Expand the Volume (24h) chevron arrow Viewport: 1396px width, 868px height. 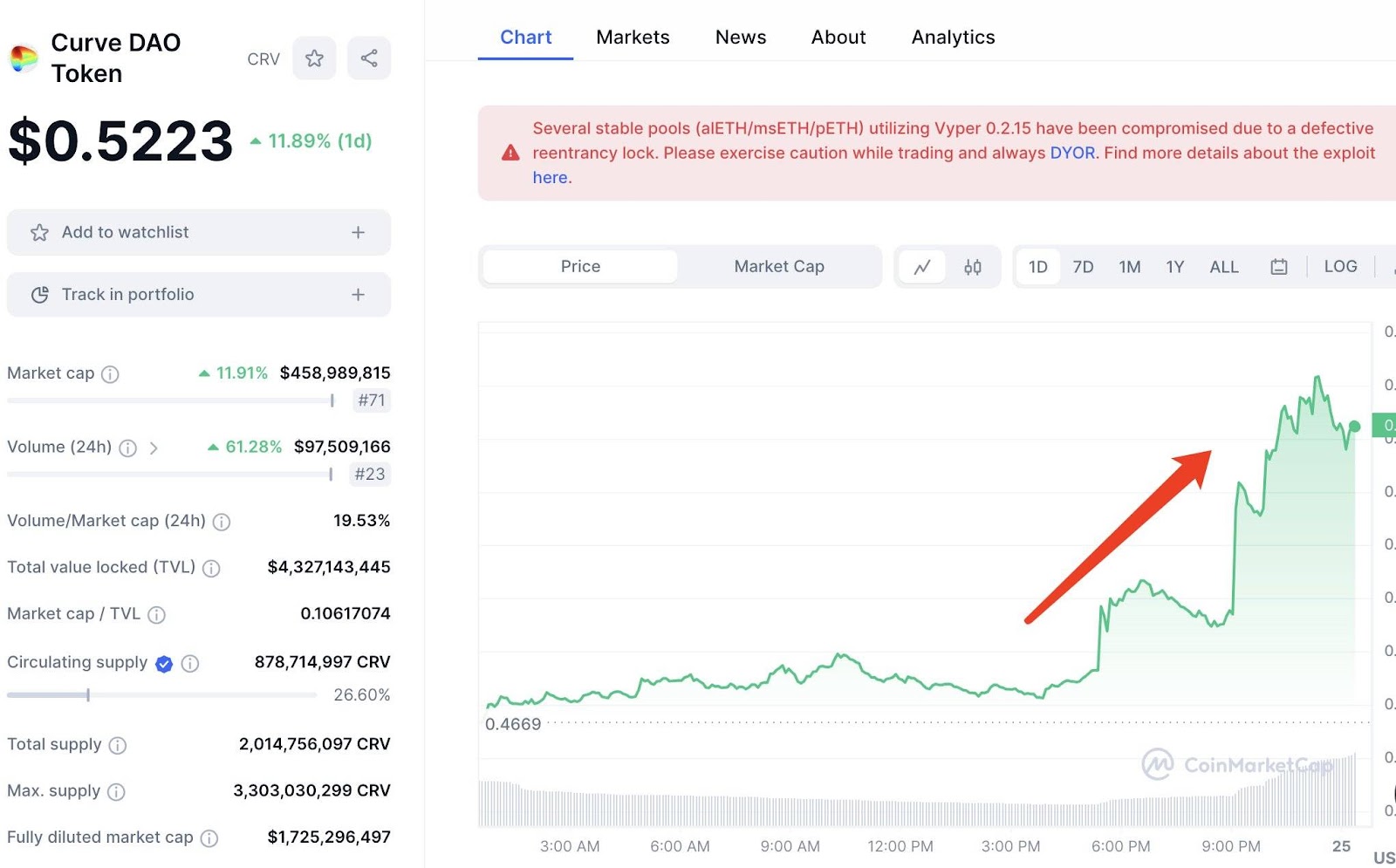click(154, 448)
